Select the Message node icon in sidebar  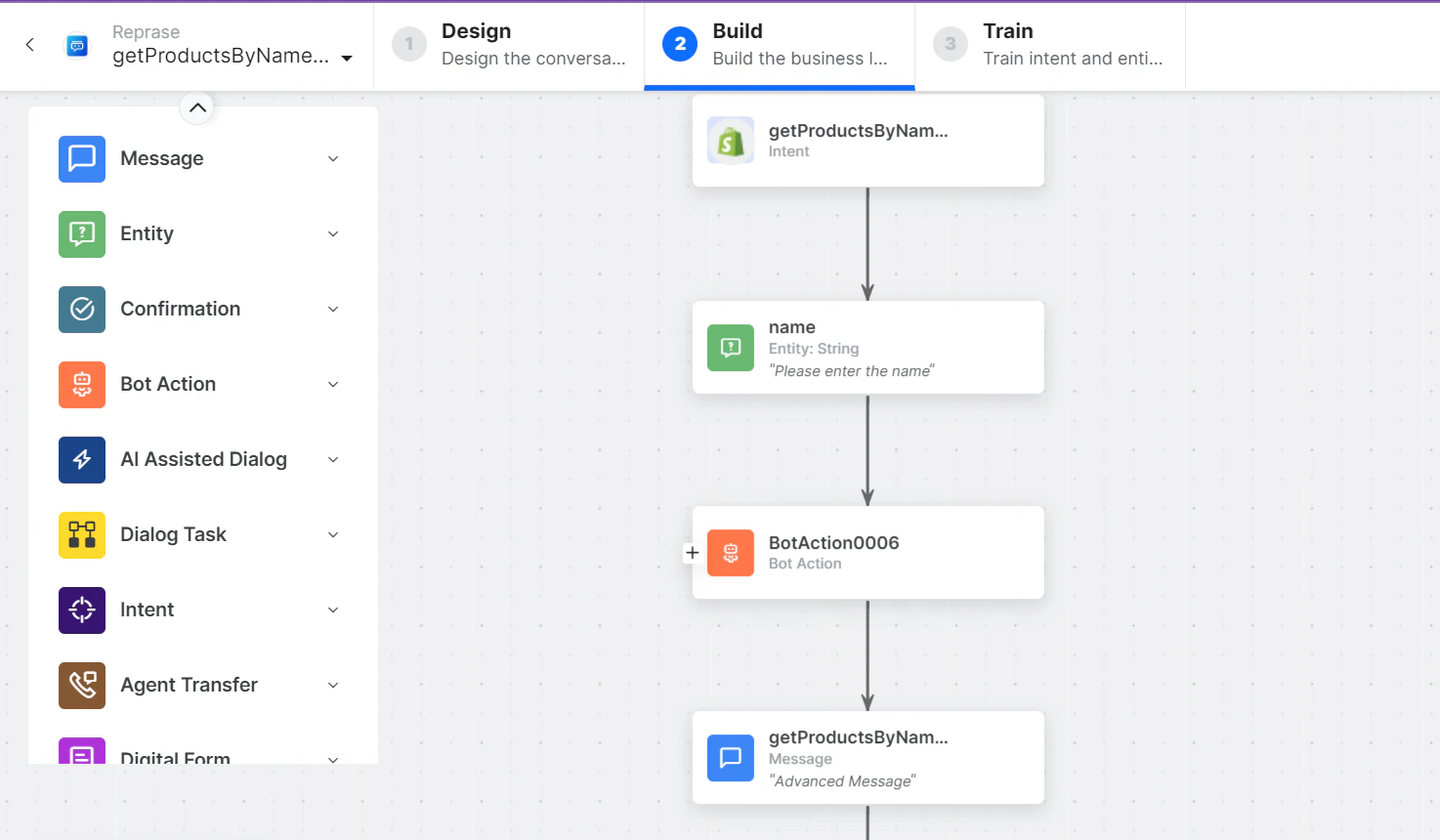click(x=82, y=158)
